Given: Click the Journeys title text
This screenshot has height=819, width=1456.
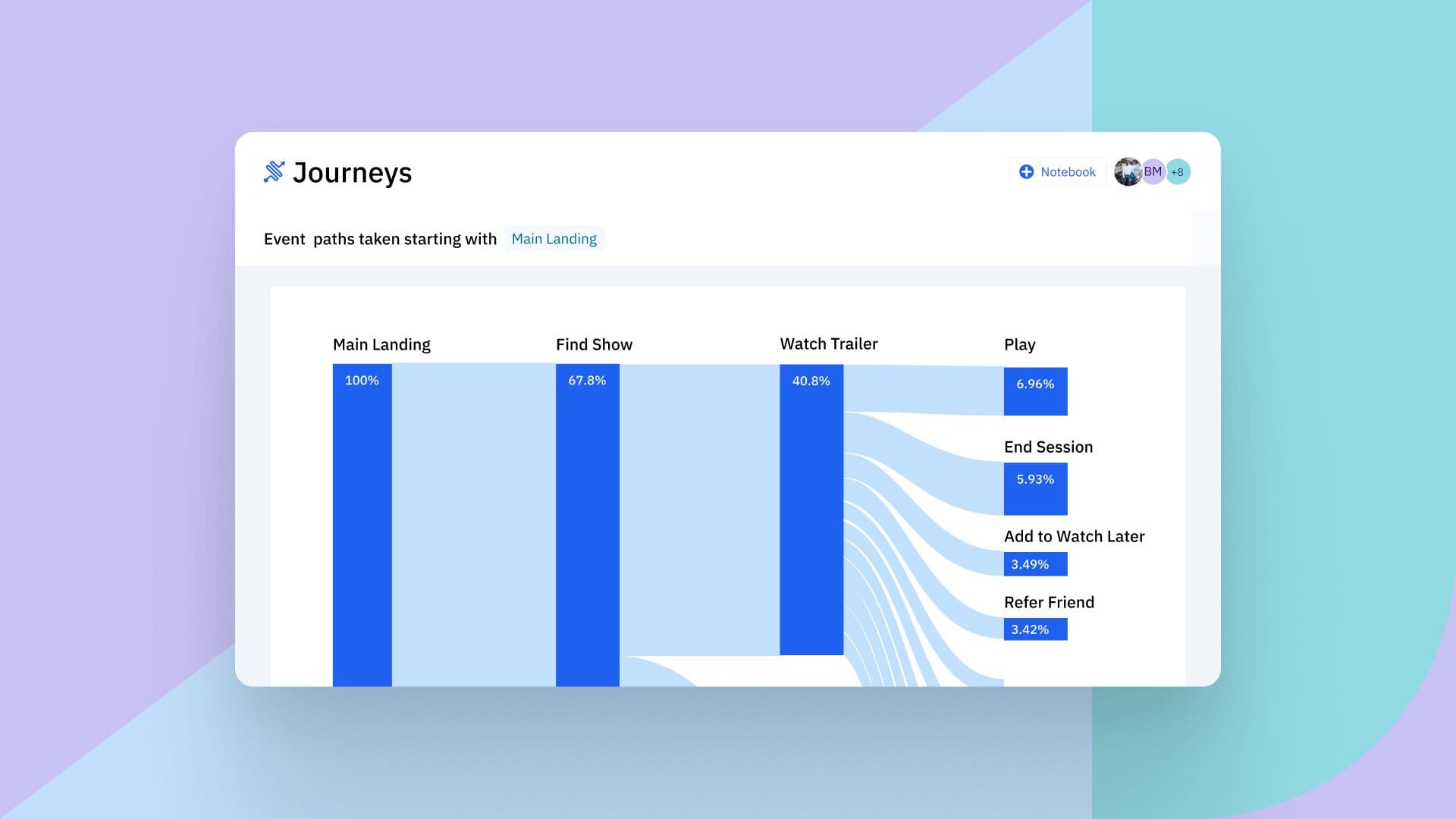Looking at the screenshot, I should click(x=352, y=173).
